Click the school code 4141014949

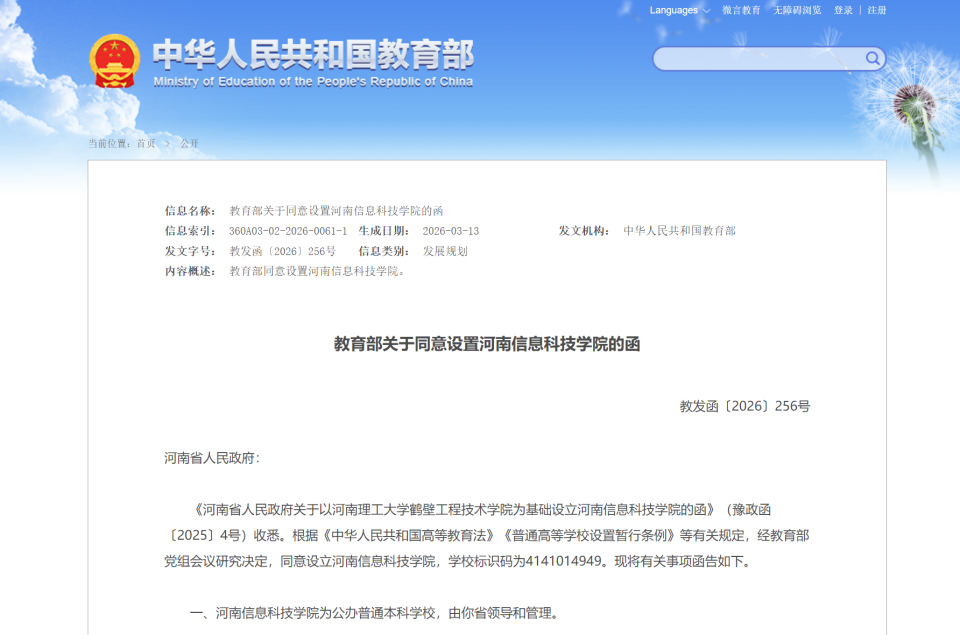click(x=564, y=562)
